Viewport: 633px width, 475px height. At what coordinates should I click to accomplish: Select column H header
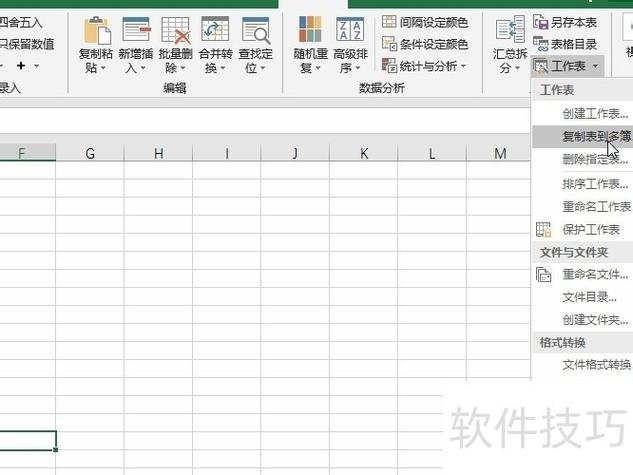coord(158,153)
